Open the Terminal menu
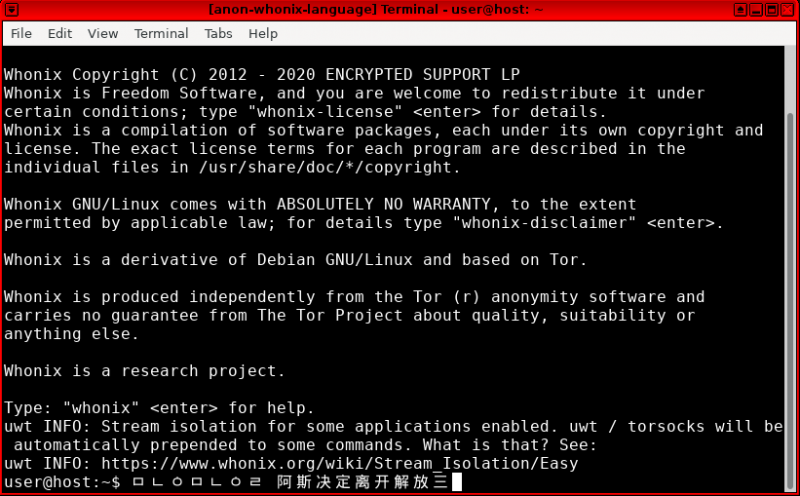This screenshot has width=800, height=496. [161, 34]
